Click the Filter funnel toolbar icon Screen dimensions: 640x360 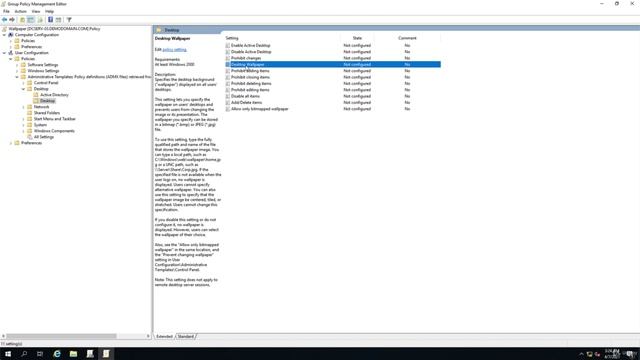click(69, 20)
